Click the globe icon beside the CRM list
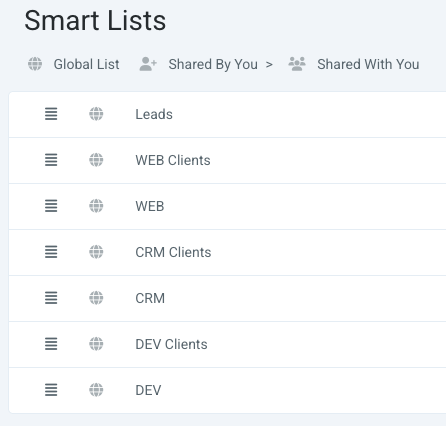446x426 pixels. [96, 298]
